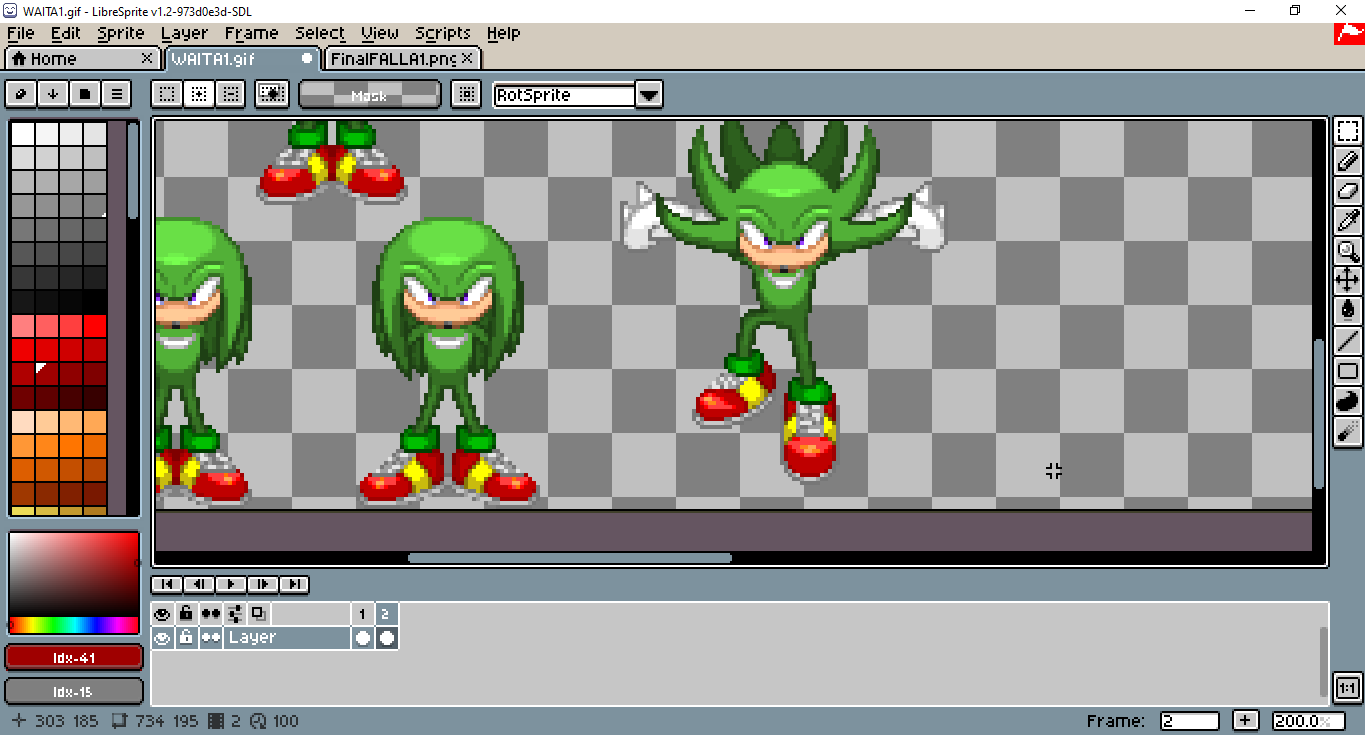
Task: Open timeline settings sliders icon
Action: [235, 613]
